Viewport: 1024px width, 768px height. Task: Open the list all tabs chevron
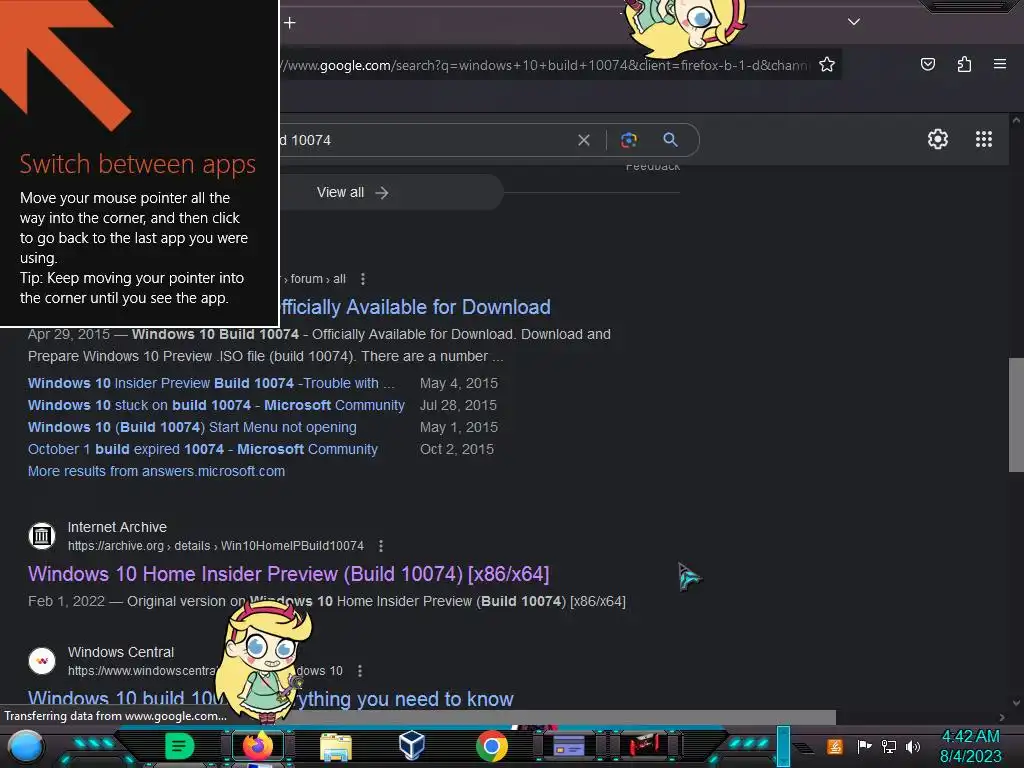click(x=854, y=22)
